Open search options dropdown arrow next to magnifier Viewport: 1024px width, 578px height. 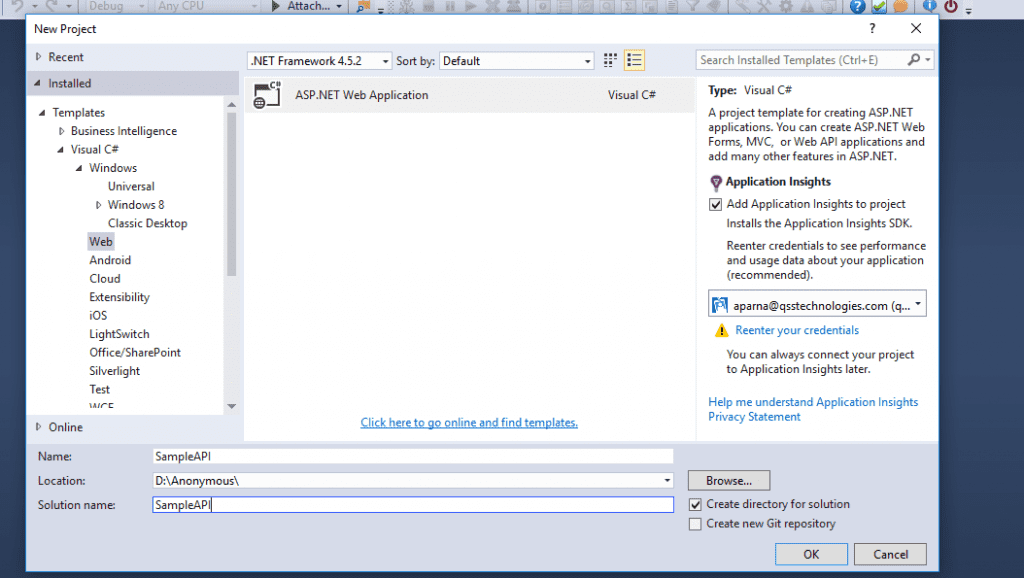click(927, 60)
